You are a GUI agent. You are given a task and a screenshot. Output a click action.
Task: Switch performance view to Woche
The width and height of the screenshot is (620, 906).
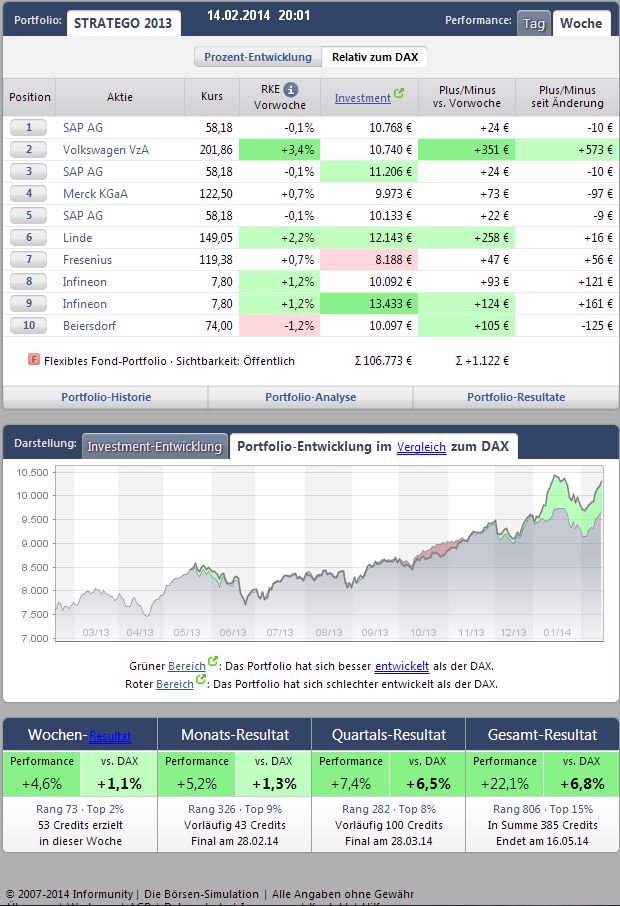pos(580,23)
